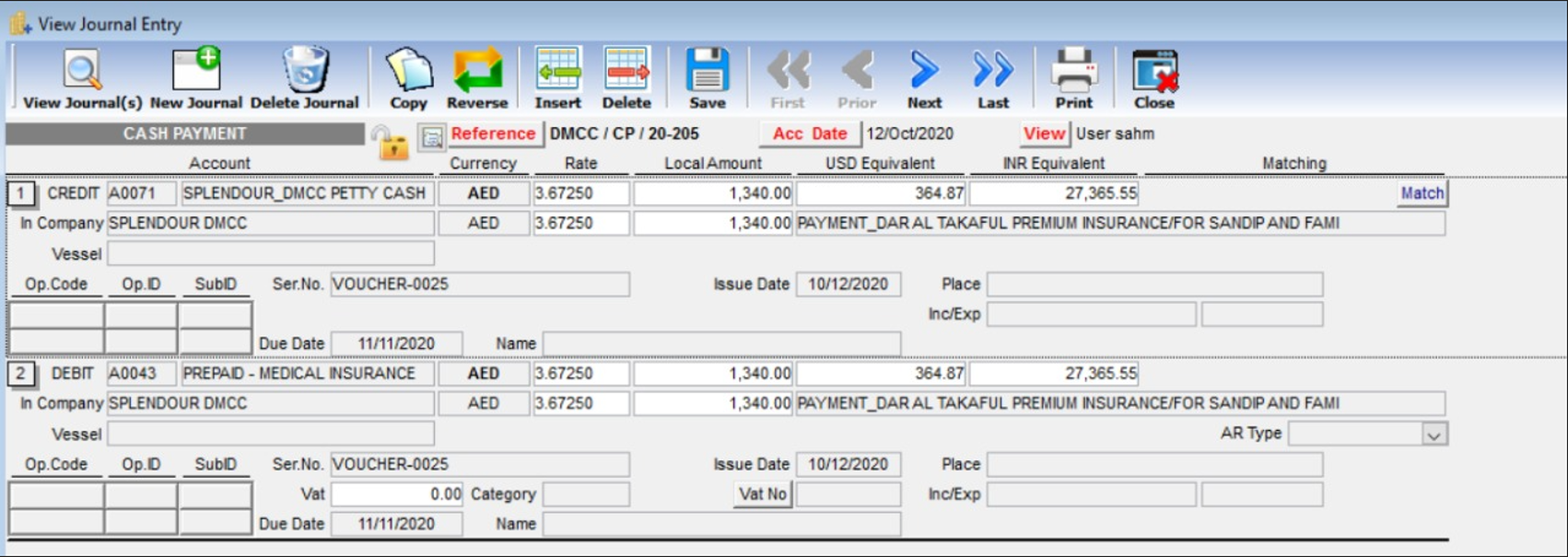Click account code A0043 field
This screenshot has height=557, width=1568.
[x=142, y=374]
